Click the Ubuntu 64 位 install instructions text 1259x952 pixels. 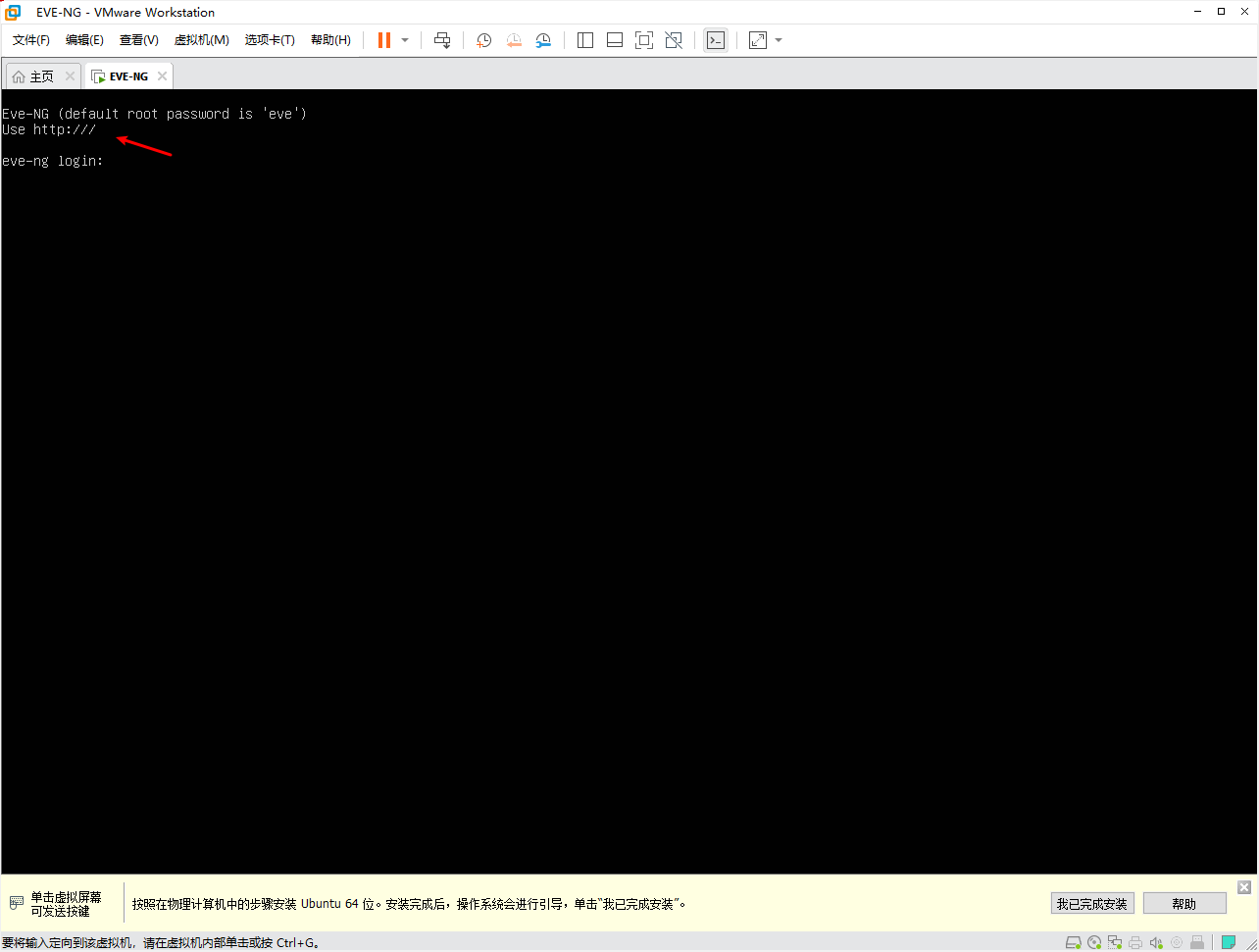408,904
